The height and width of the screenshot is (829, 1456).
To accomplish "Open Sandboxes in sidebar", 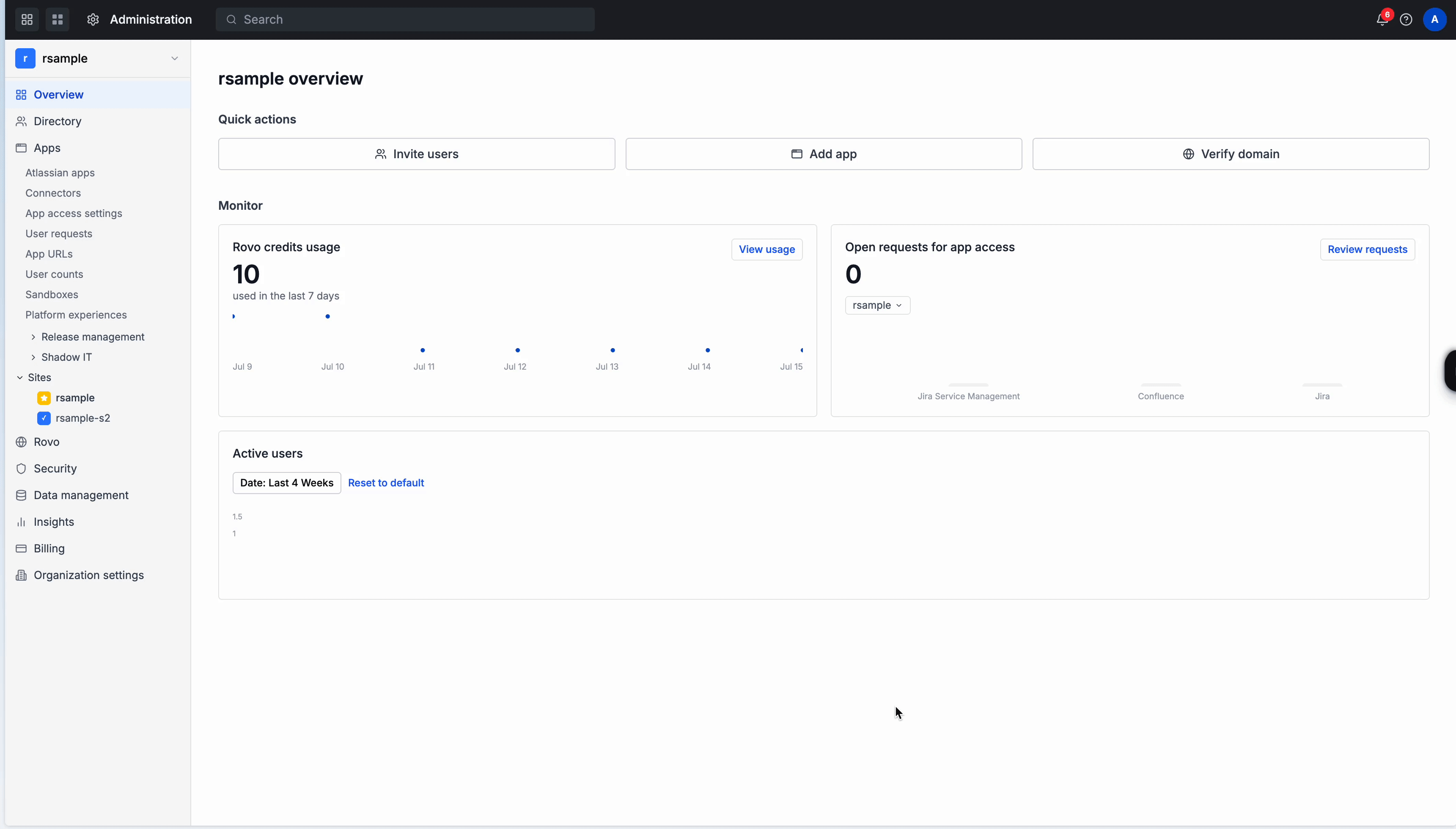I will (52, 294).
